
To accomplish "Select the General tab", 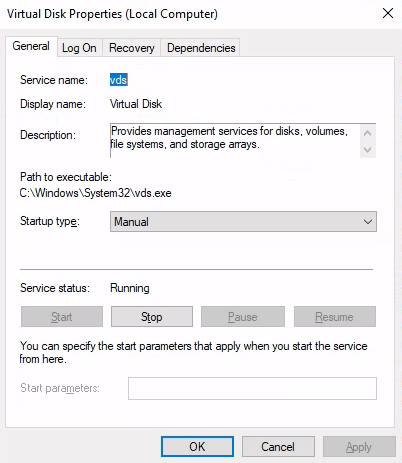I will 31,46.
